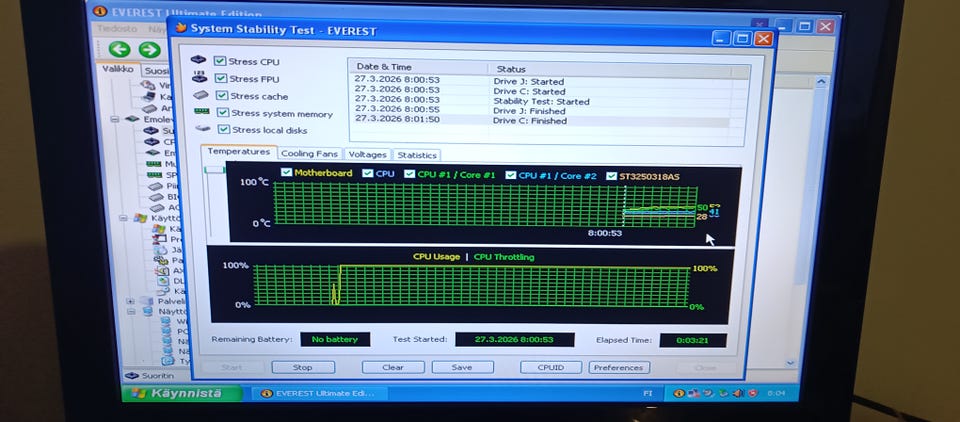Toggle CPU #1 / Core #2 graph checkbox

511,175
